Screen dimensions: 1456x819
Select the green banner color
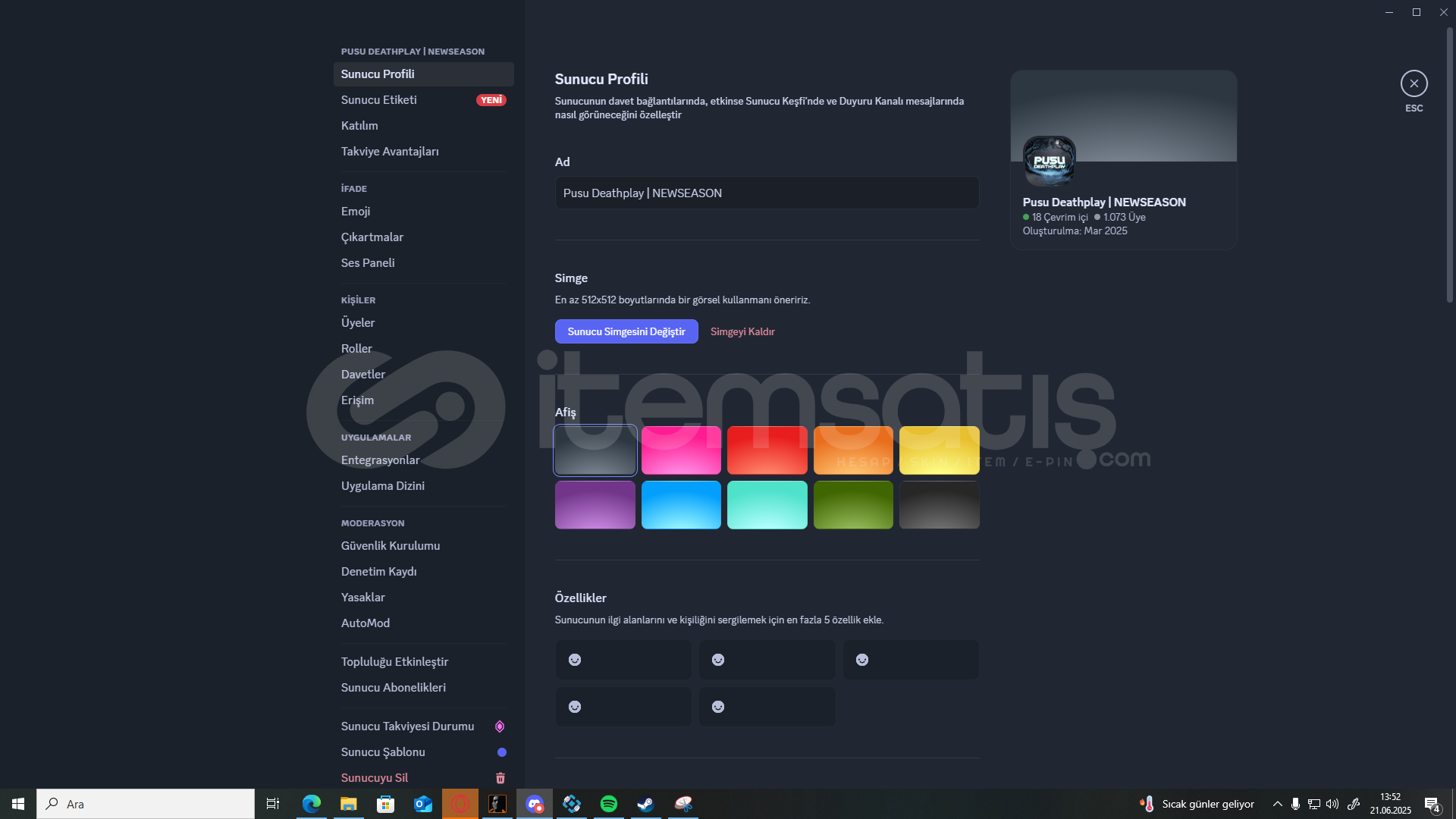point(853,505)
